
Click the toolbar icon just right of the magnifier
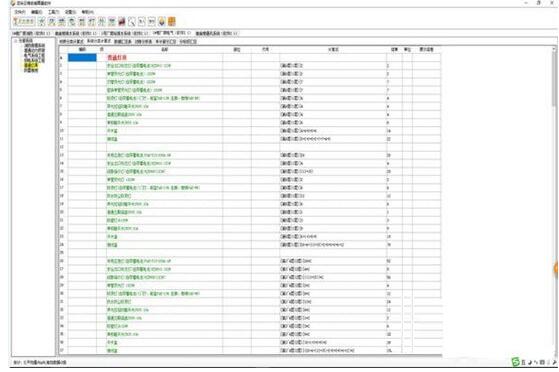point(142,22)
